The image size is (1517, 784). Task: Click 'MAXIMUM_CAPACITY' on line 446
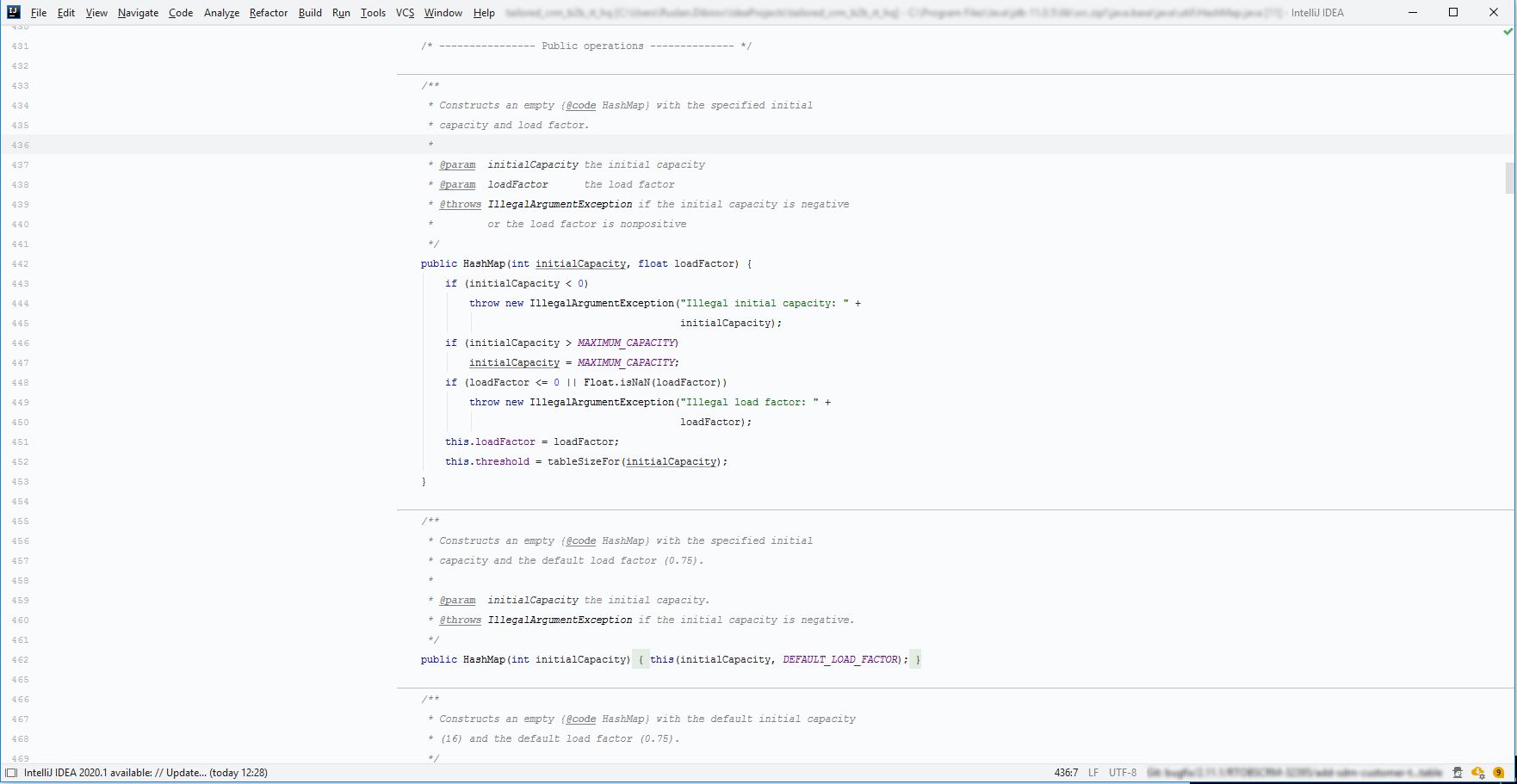(x=626, y=343)
